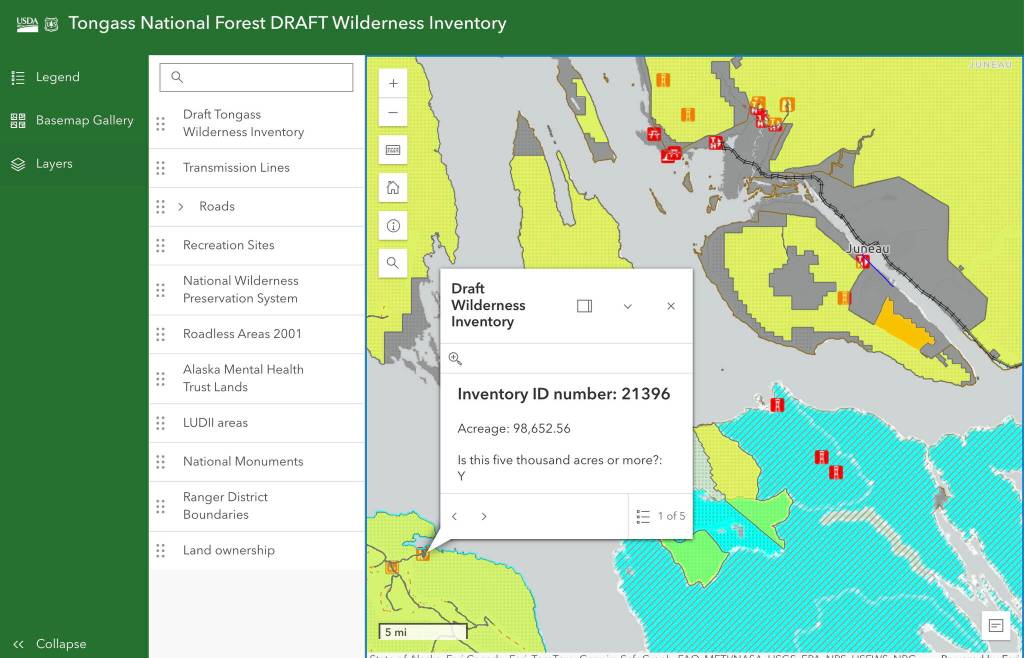The height and width of the screenshot is (658, 1024).
Task: Collapse the left sidebar
Action: [50, 644]
